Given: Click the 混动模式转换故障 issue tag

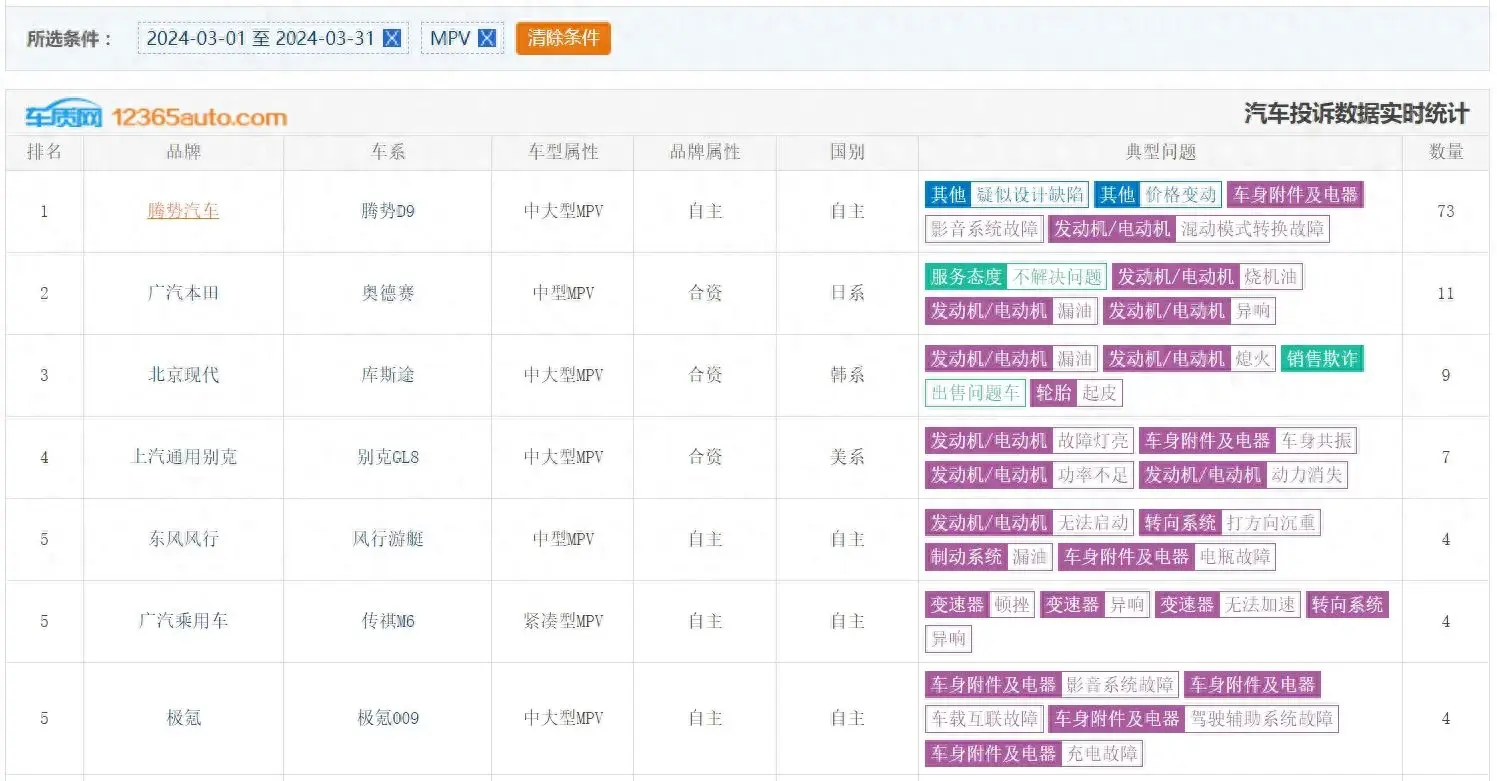Looking at the screenshot, I should pyautogui.click(x=1252, y=229).
